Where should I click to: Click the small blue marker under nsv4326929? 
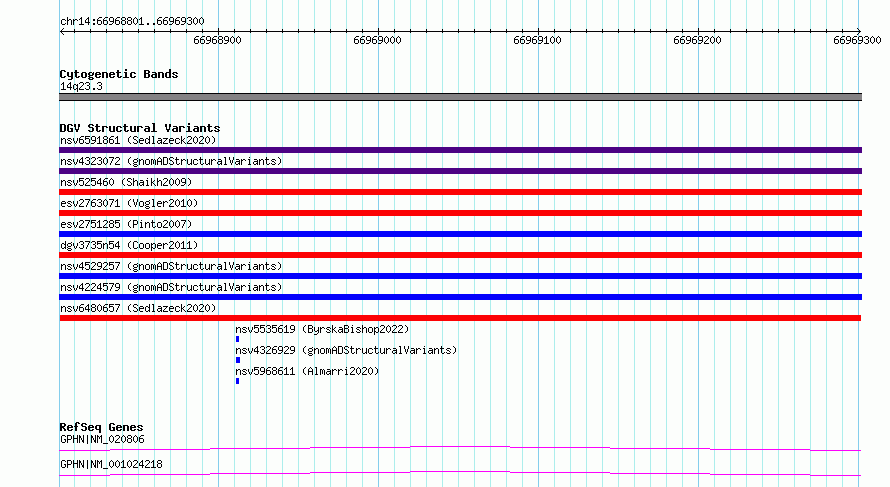coord(238,360)
